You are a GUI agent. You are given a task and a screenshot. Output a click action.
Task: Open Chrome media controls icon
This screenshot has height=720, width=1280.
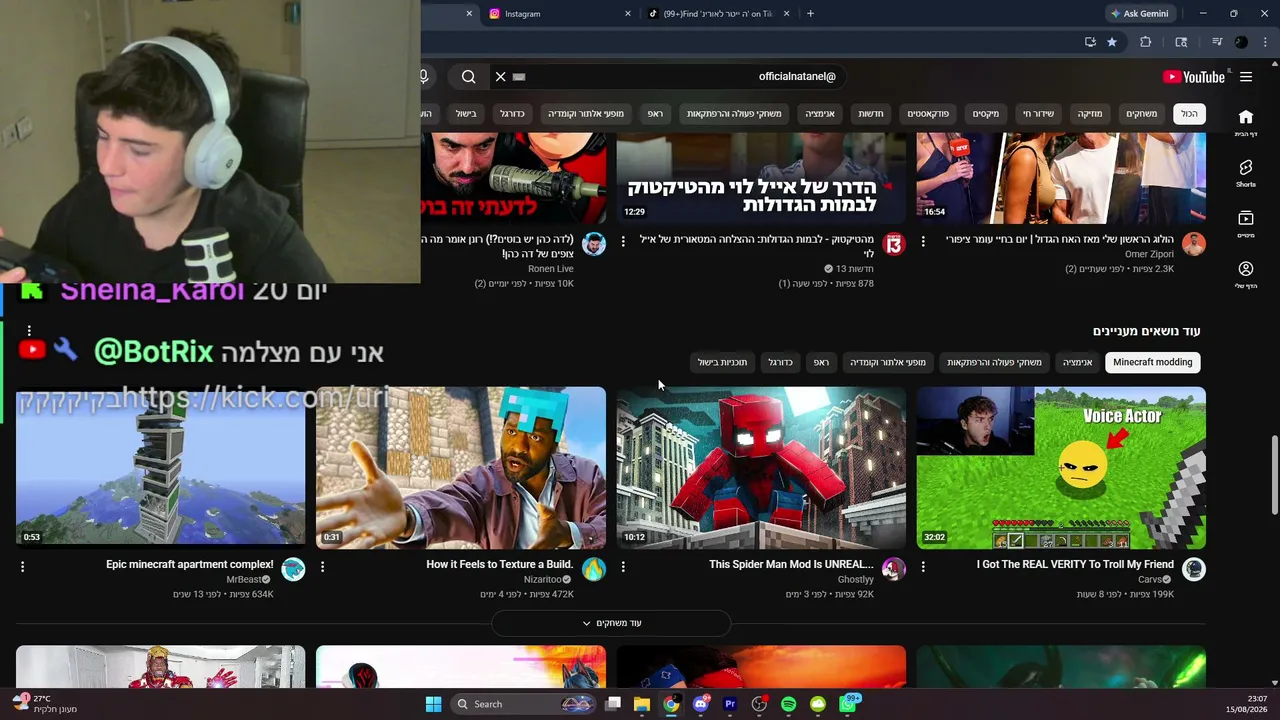coord(1217,42)
